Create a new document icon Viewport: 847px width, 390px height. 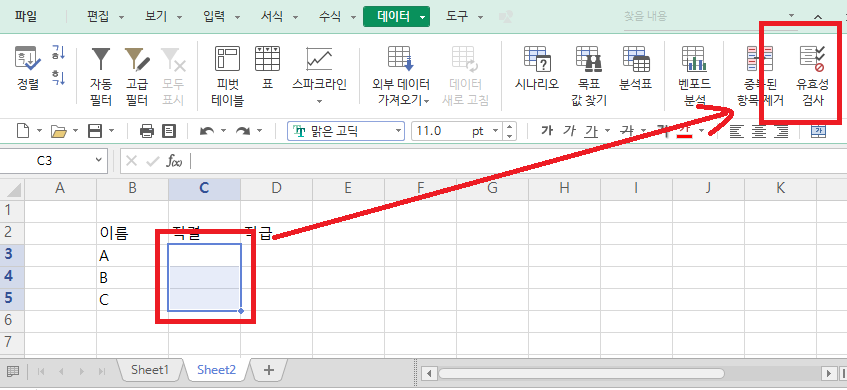point(23,131)
